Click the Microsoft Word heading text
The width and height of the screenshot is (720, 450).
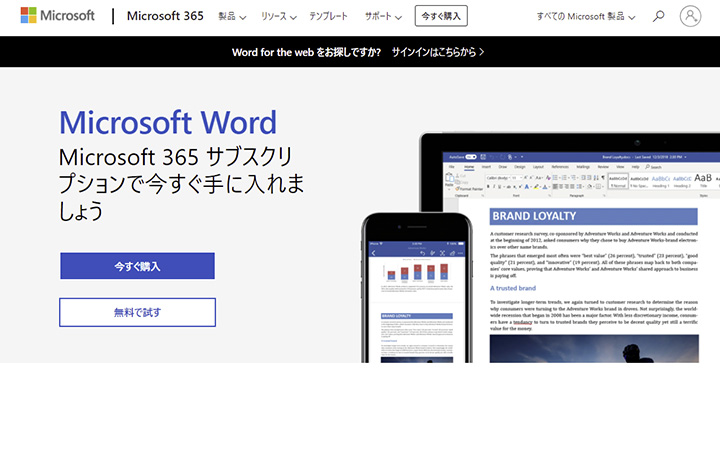point(168,122)
